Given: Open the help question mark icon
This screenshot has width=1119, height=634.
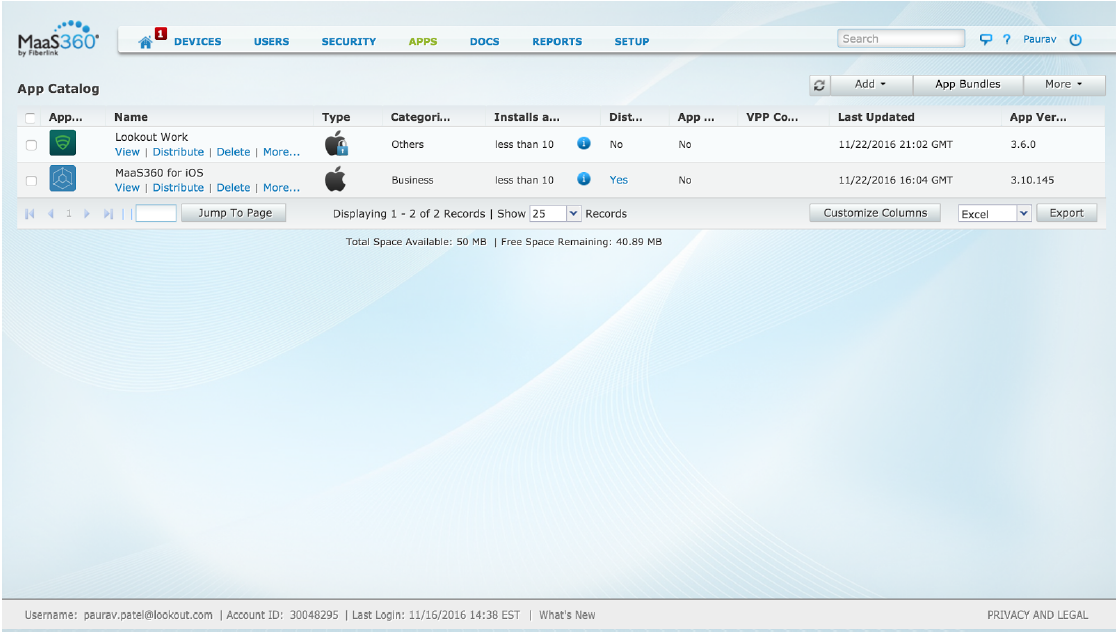Looking at the screenshot, I should point(1006,39).
